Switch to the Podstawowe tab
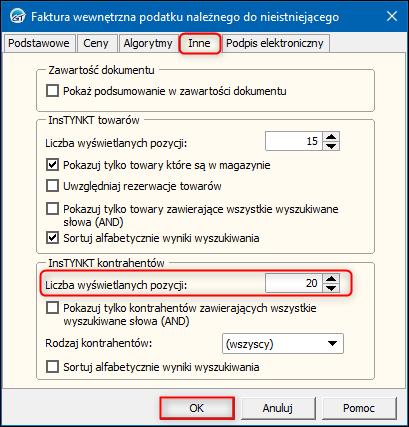This screenshot has height=427, width=409. 39,43
